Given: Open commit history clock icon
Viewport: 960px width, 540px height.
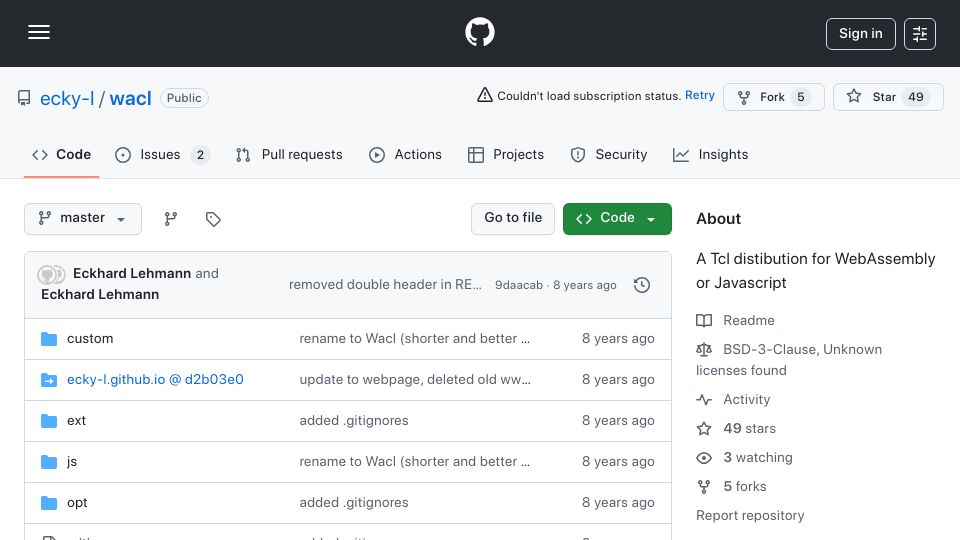Looking at the screenshot, I should tap(642, 285).
